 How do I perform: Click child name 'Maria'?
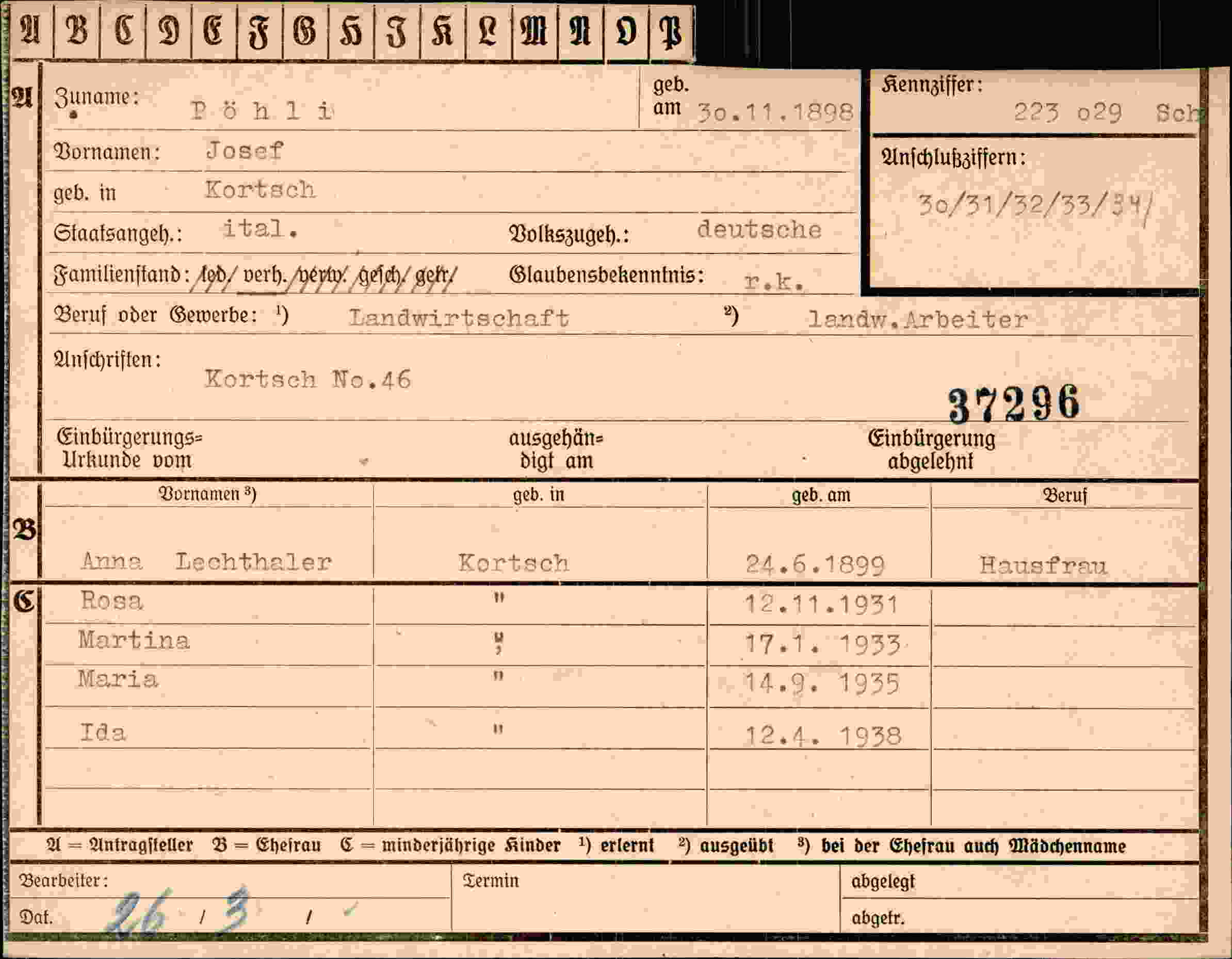tap(118, 679)
